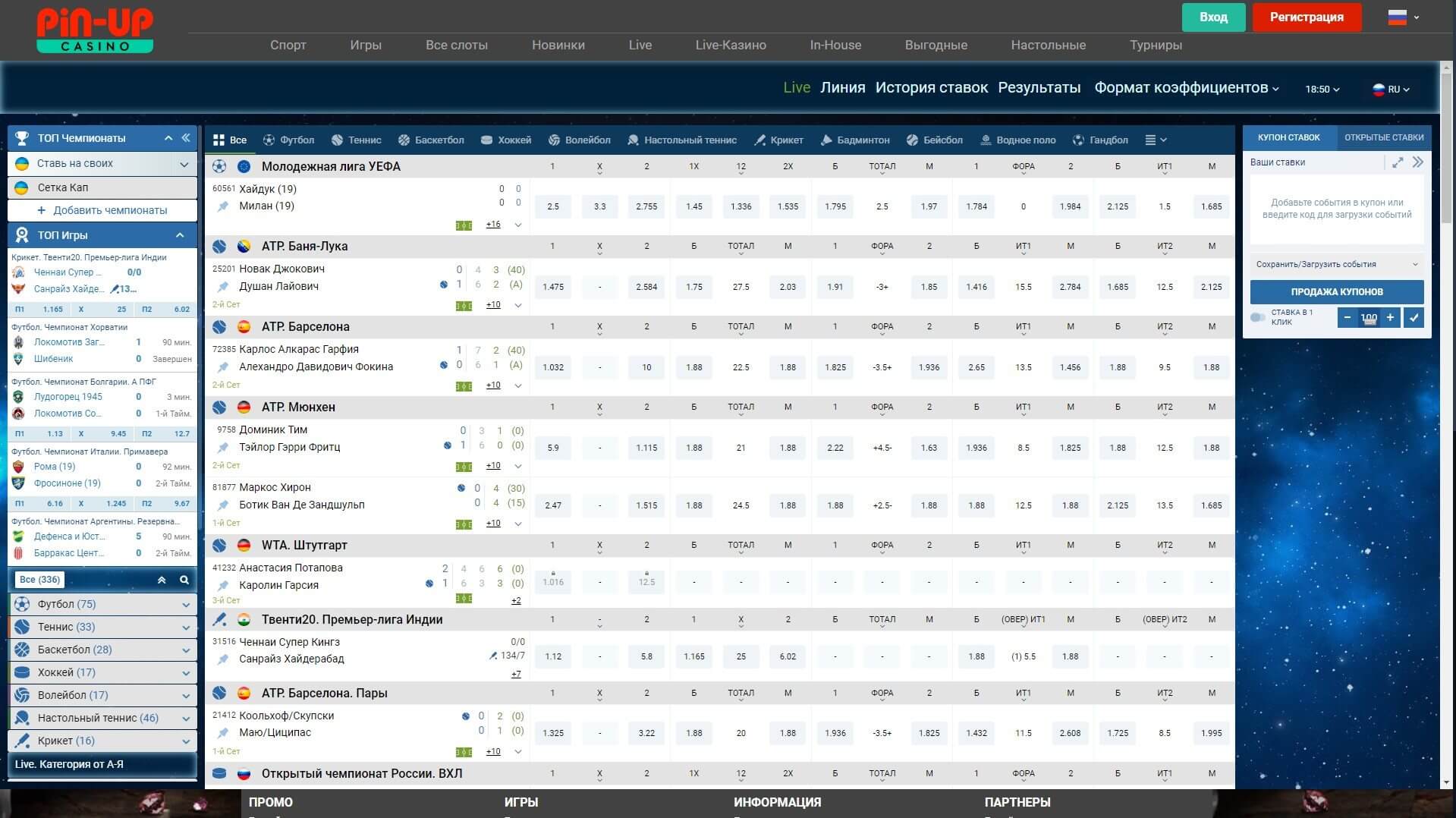Open the RU language dropdown
1456x818 pixels.
tap(1392, 90)
